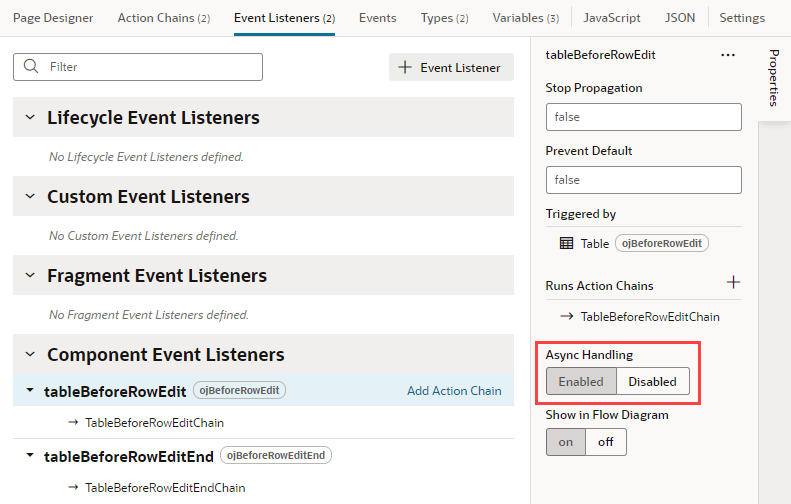Collapse Lifecycle Event Listeners section
Viewport: 791px width, 504px height.
click(30, 118)
